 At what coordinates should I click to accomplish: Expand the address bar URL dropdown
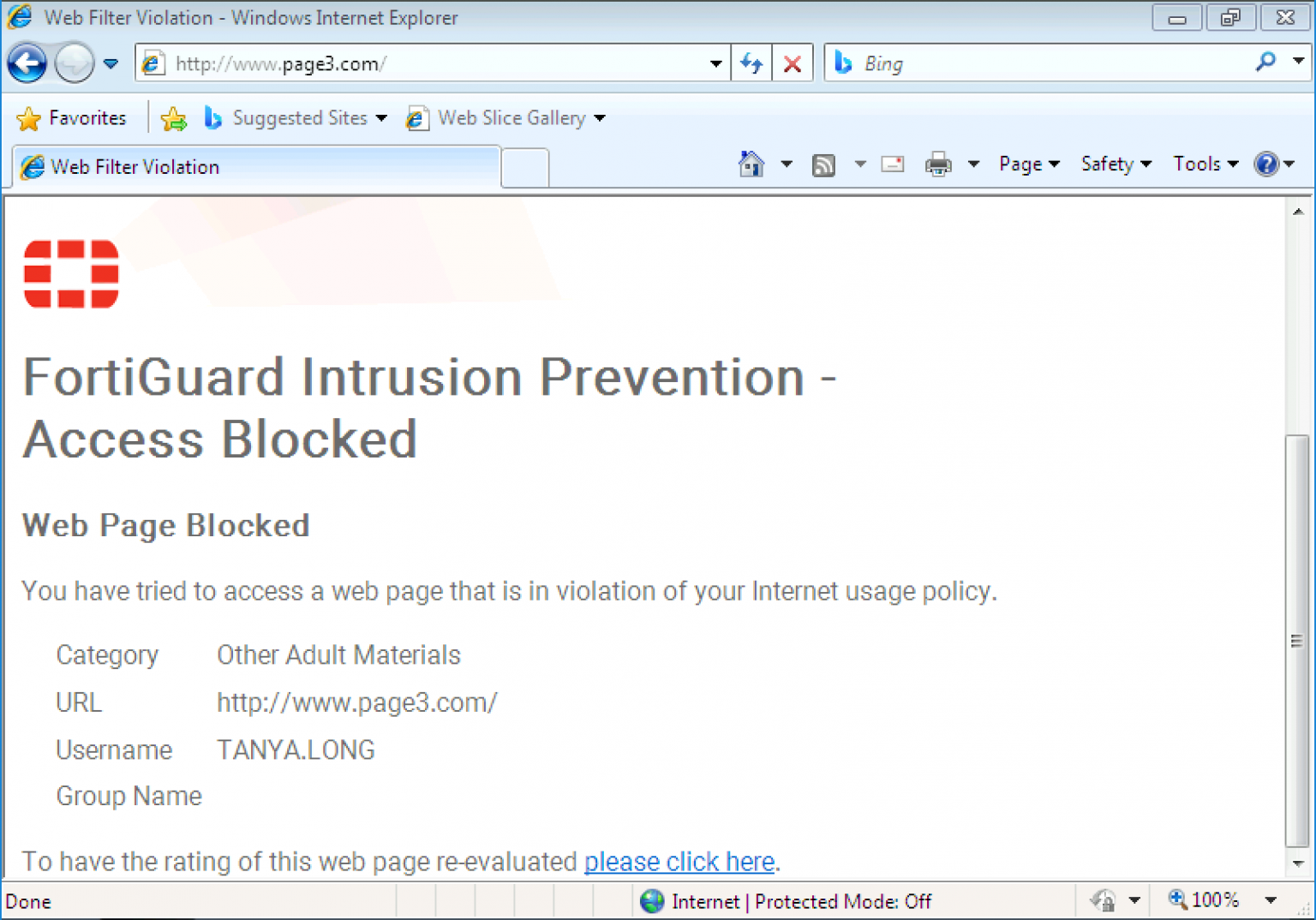[715, 63]
